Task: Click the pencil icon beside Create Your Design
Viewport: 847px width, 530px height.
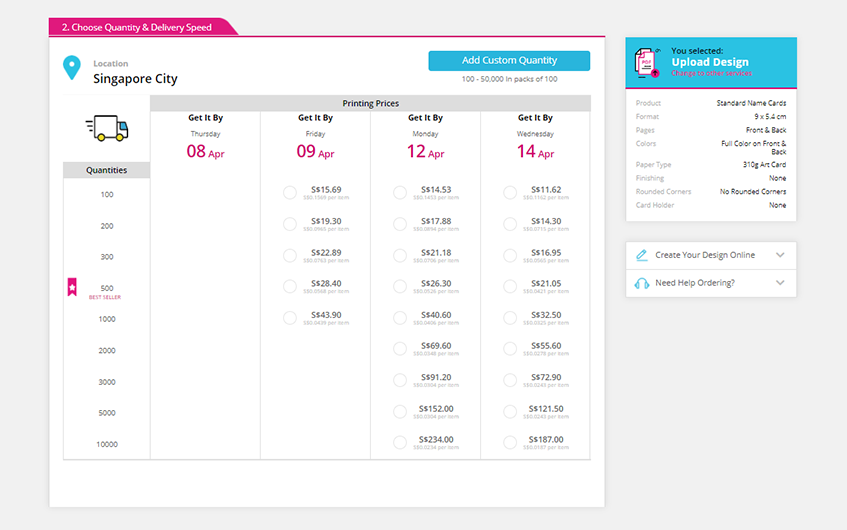Action: 642,255
